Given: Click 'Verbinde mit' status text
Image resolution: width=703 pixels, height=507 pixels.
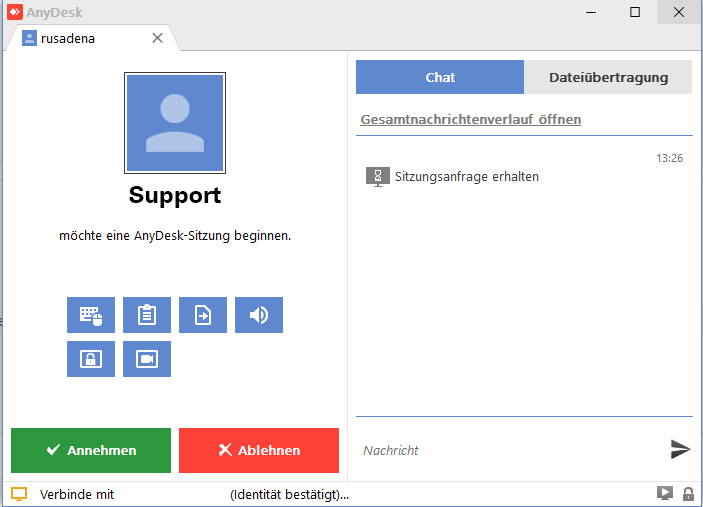Looking at the screenshot, I should point(77,494).
